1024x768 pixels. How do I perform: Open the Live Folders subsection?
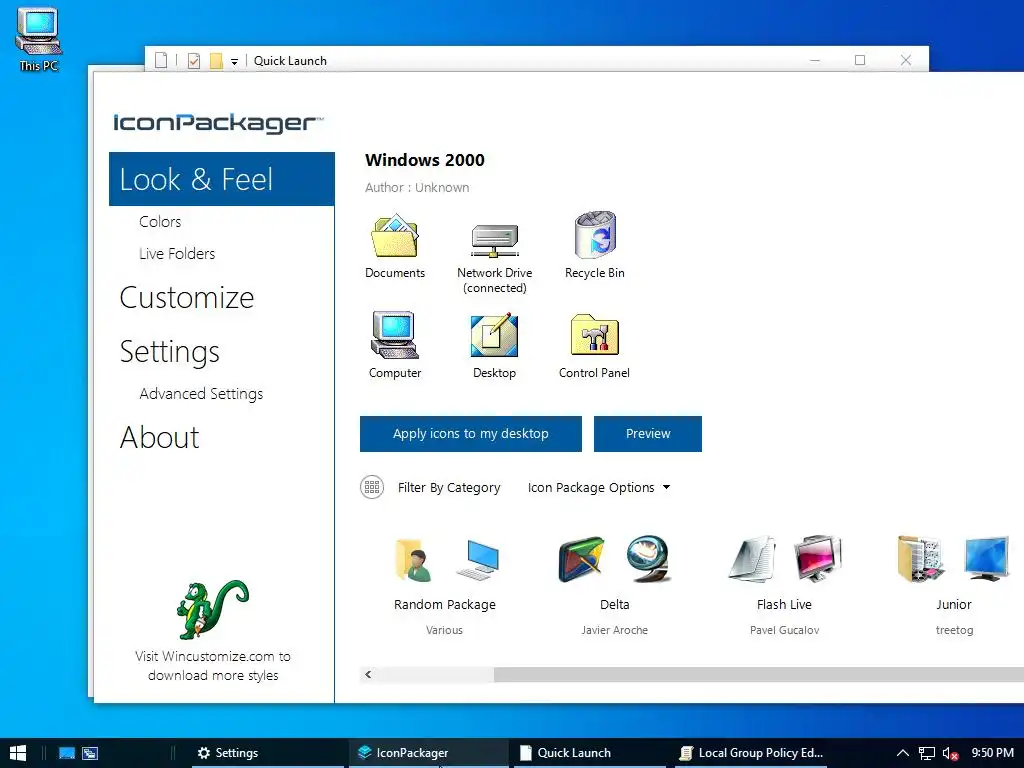[x=177, y=253]
